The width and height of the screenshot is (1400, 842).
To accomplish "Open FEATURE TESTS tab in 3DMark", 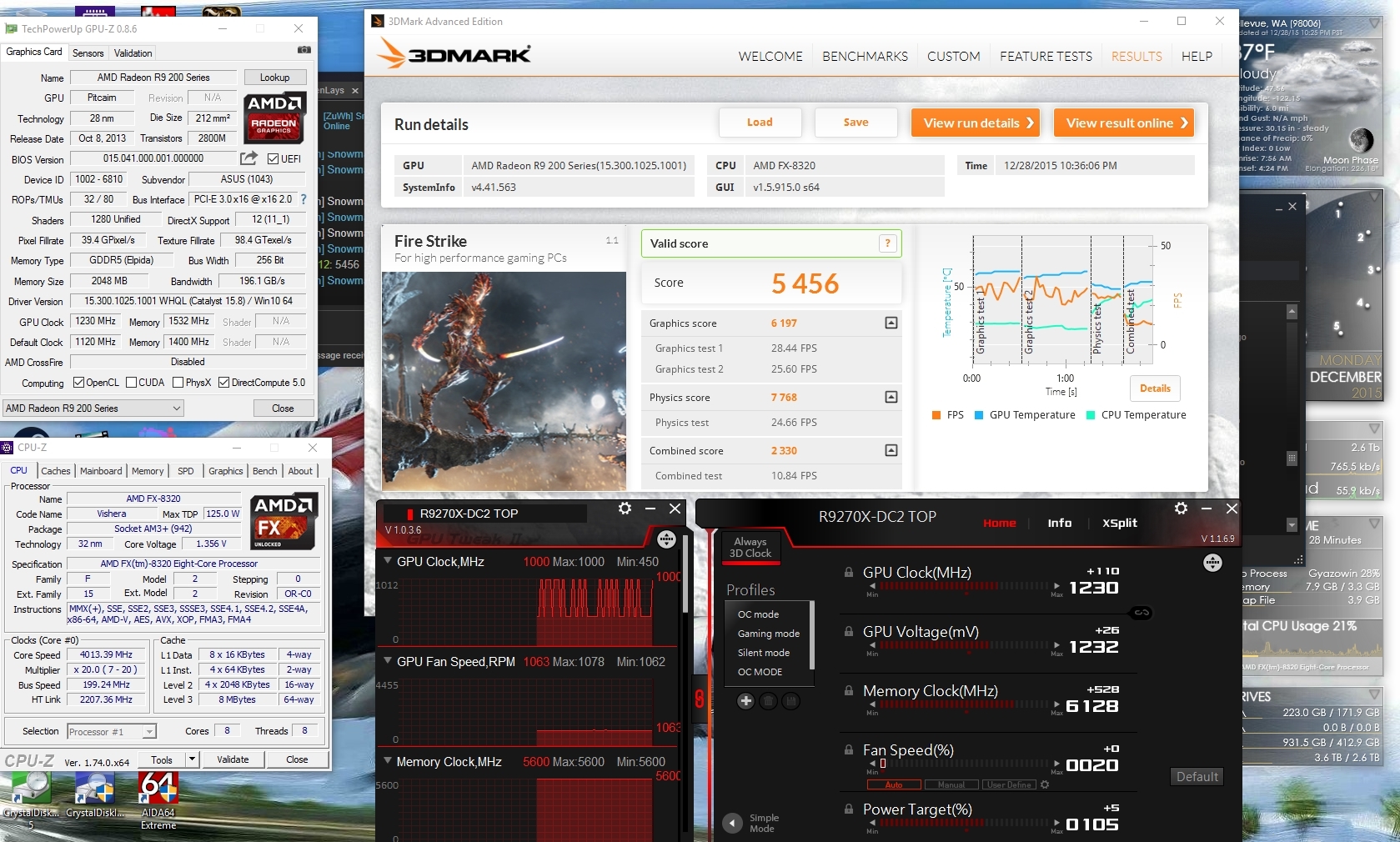I will tap(1046, 57).
